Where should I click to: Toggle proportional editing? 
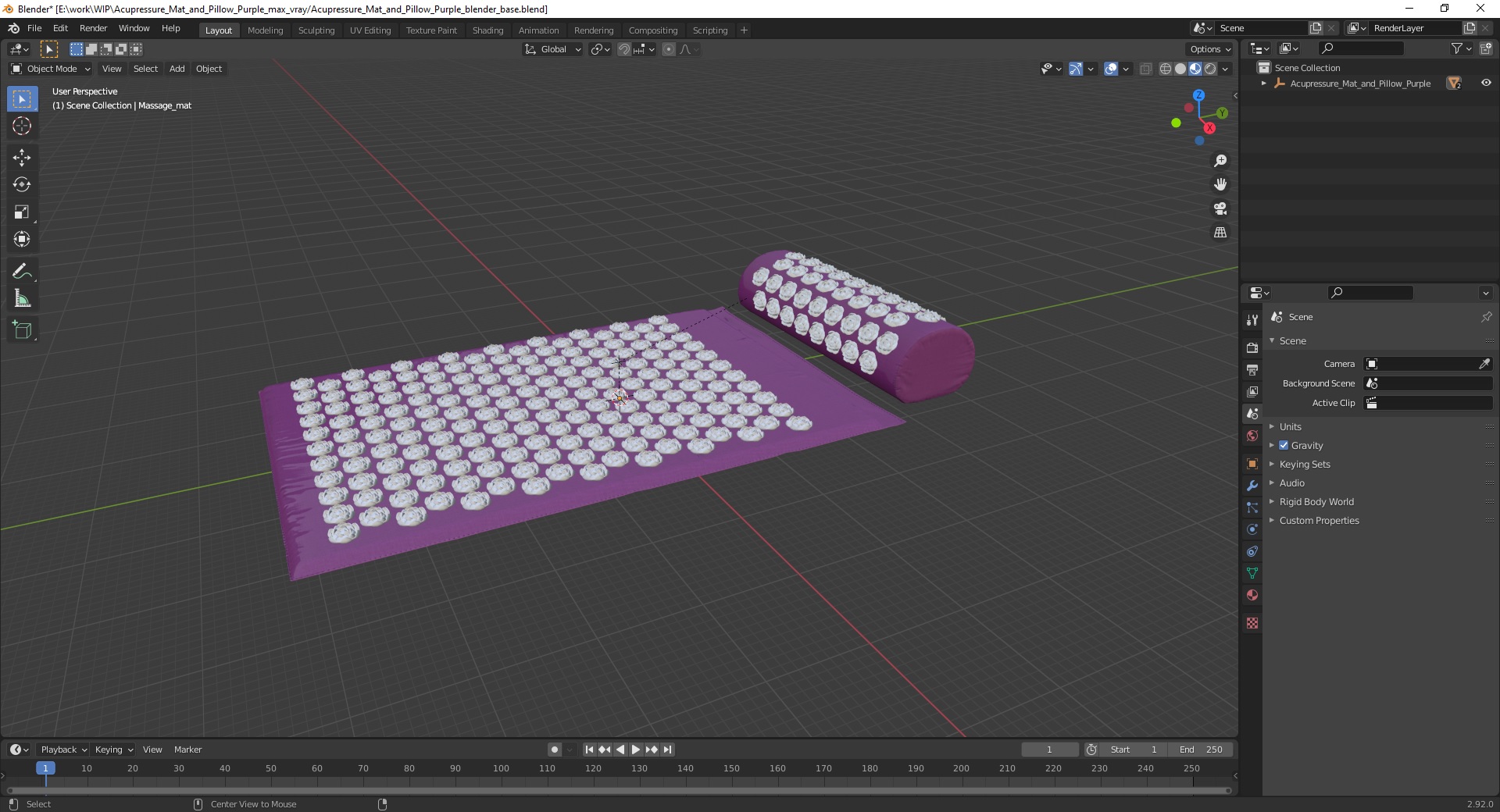[669, 49]
